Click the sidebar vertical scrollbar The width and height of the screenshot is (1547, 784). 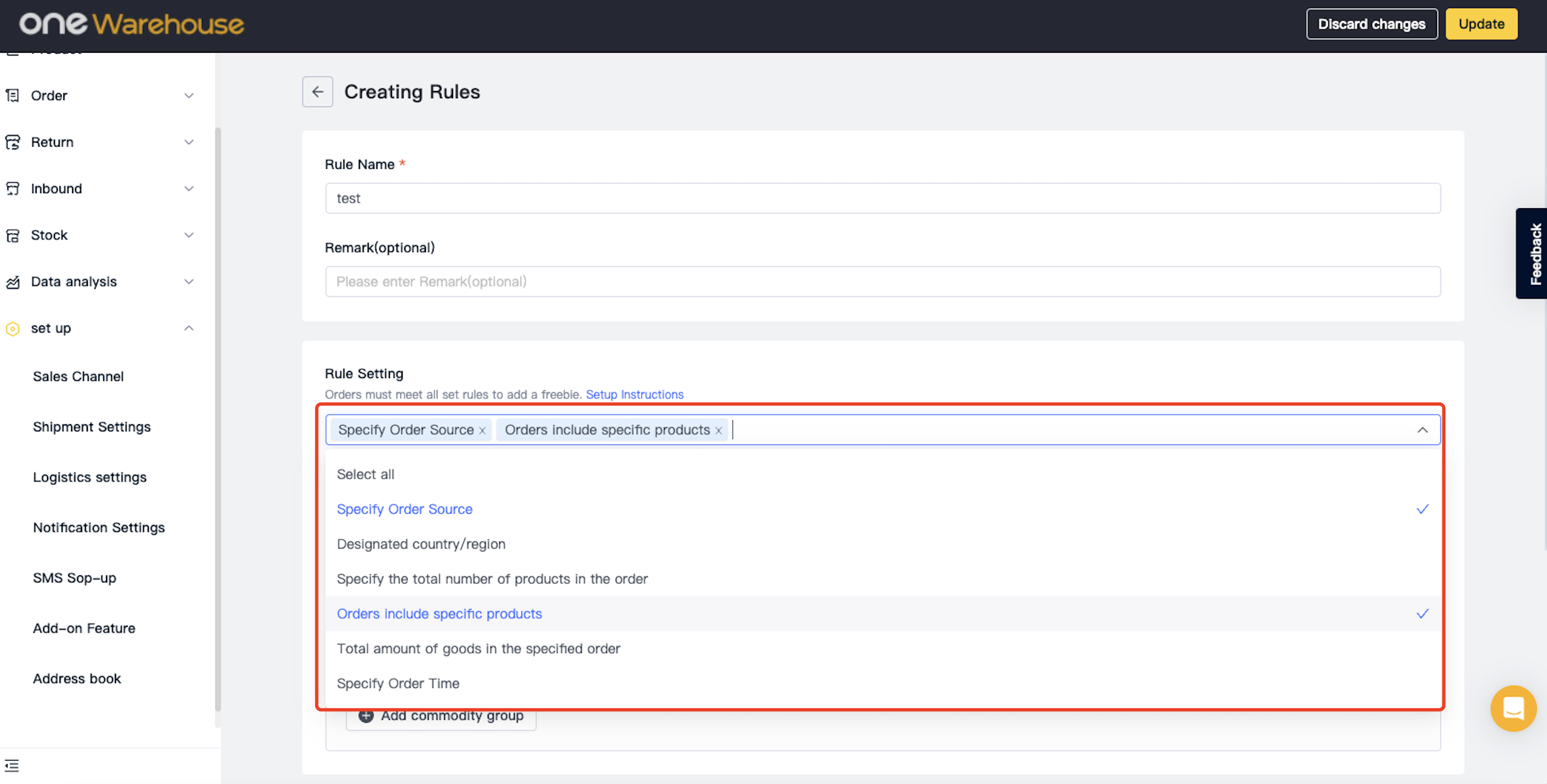click(x=218, y=419)
